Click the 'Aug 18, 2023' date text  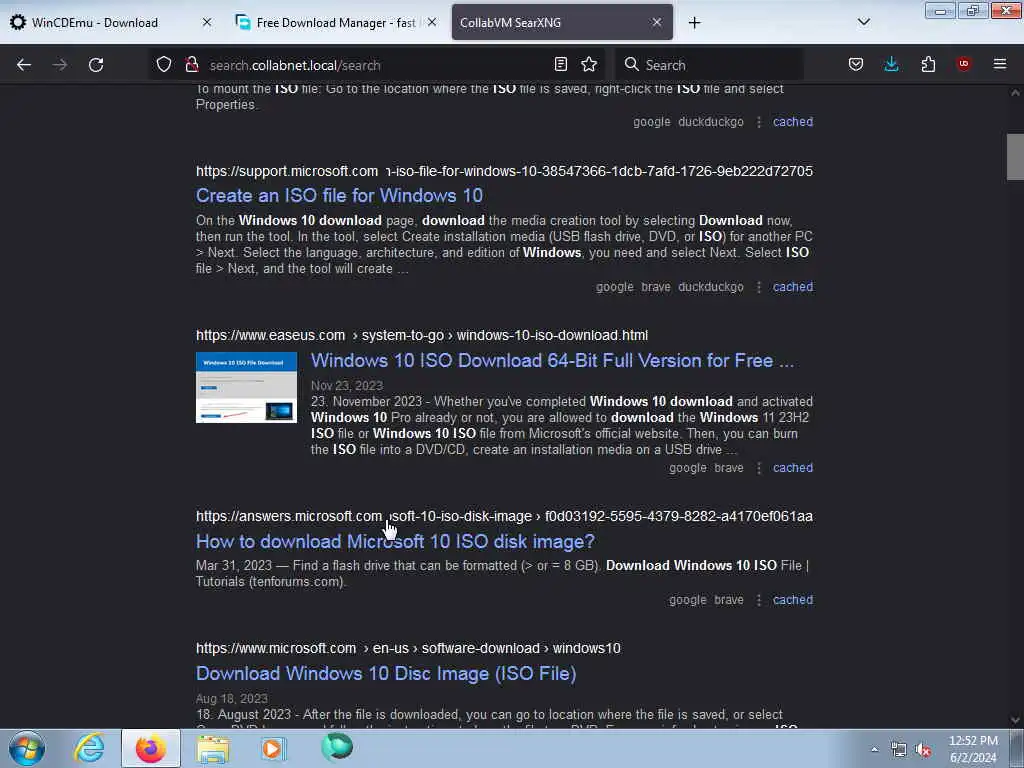pos(232,698)
